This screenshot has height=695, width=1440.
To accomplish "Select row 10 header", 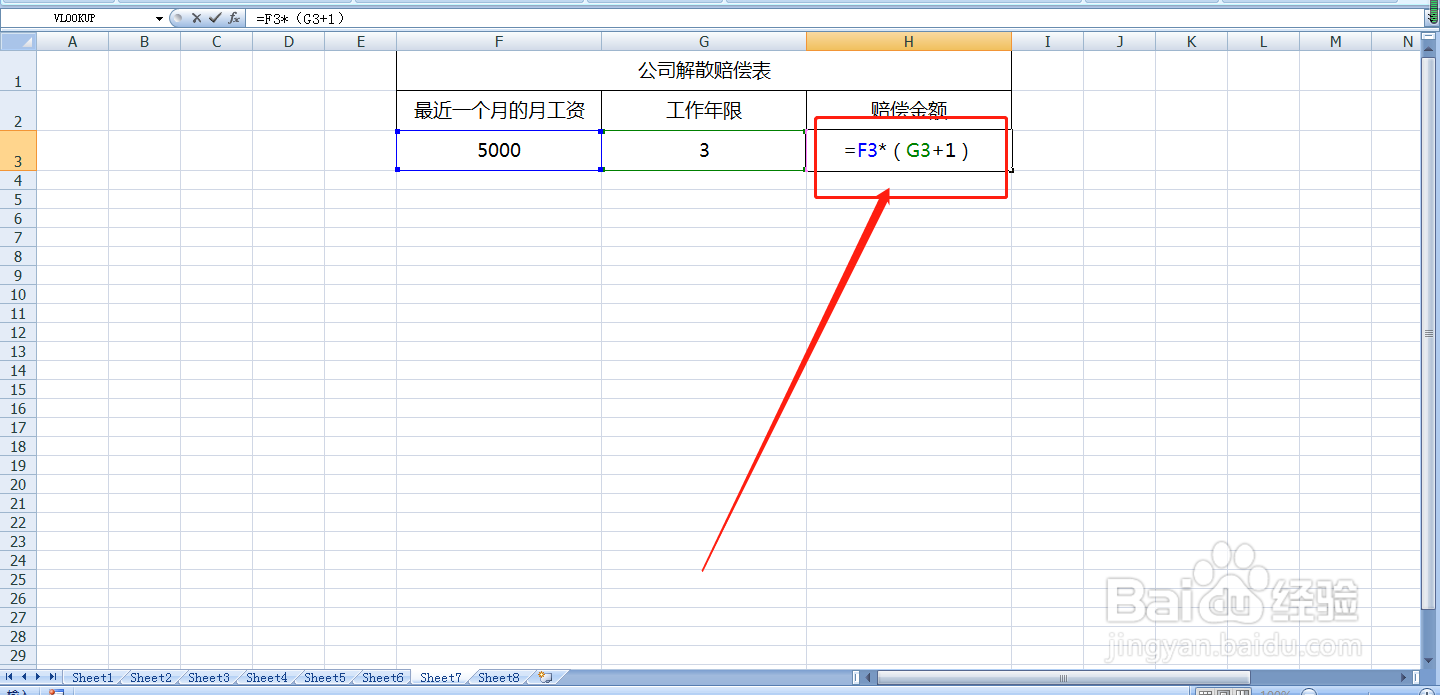I will pos(18,295).
